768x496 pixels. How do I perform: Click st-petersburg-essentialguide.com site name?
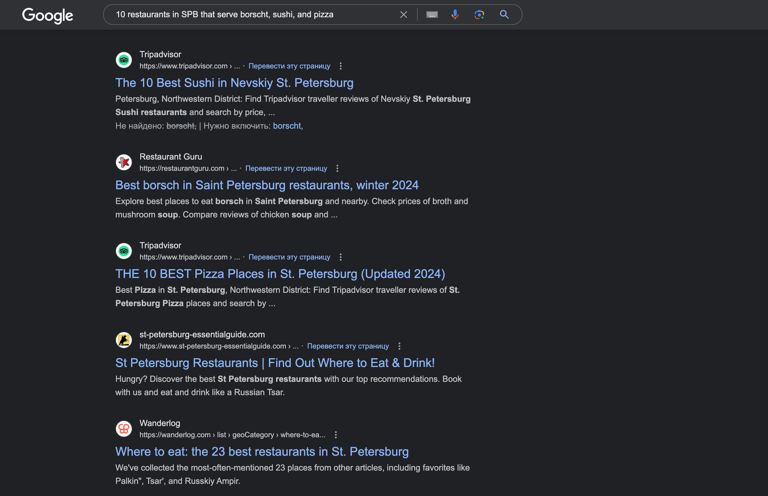(202, 334)
